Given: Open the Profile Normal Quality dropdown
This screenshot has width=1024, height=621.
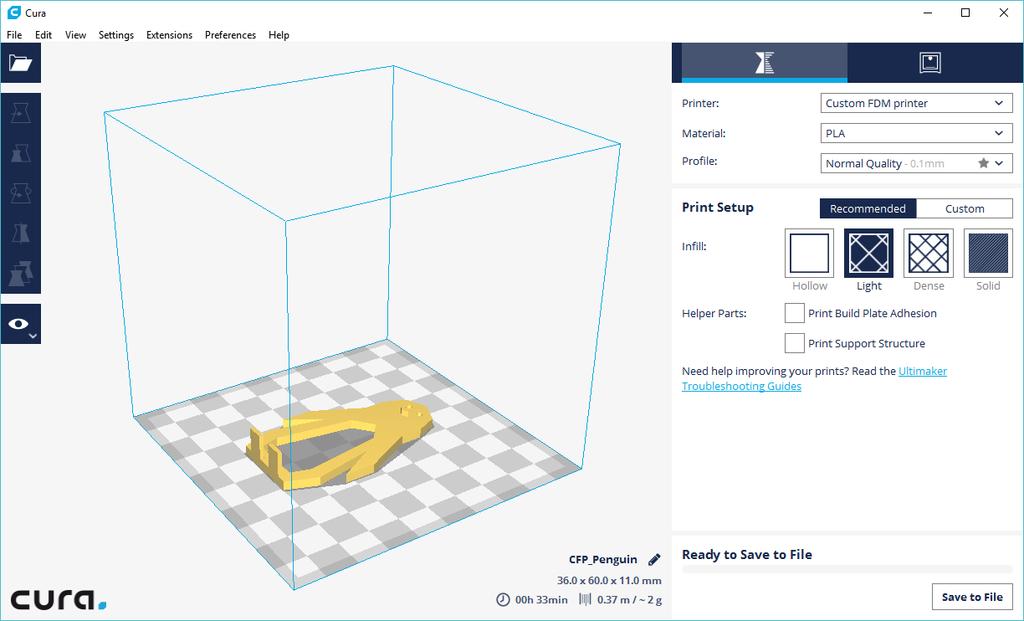Looking at the screenshot, I should (x=916, y=163).
